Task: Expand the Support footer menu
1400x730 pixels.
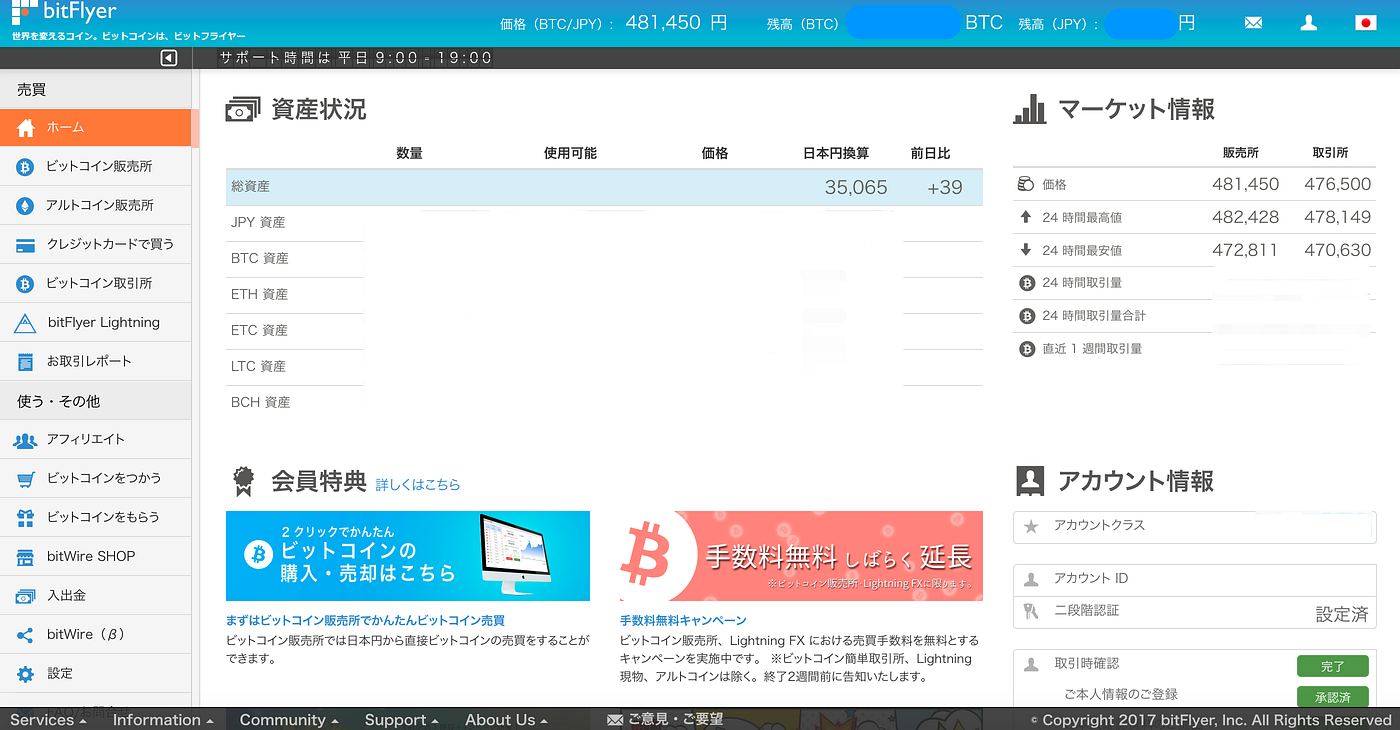Action: [402, 720]
